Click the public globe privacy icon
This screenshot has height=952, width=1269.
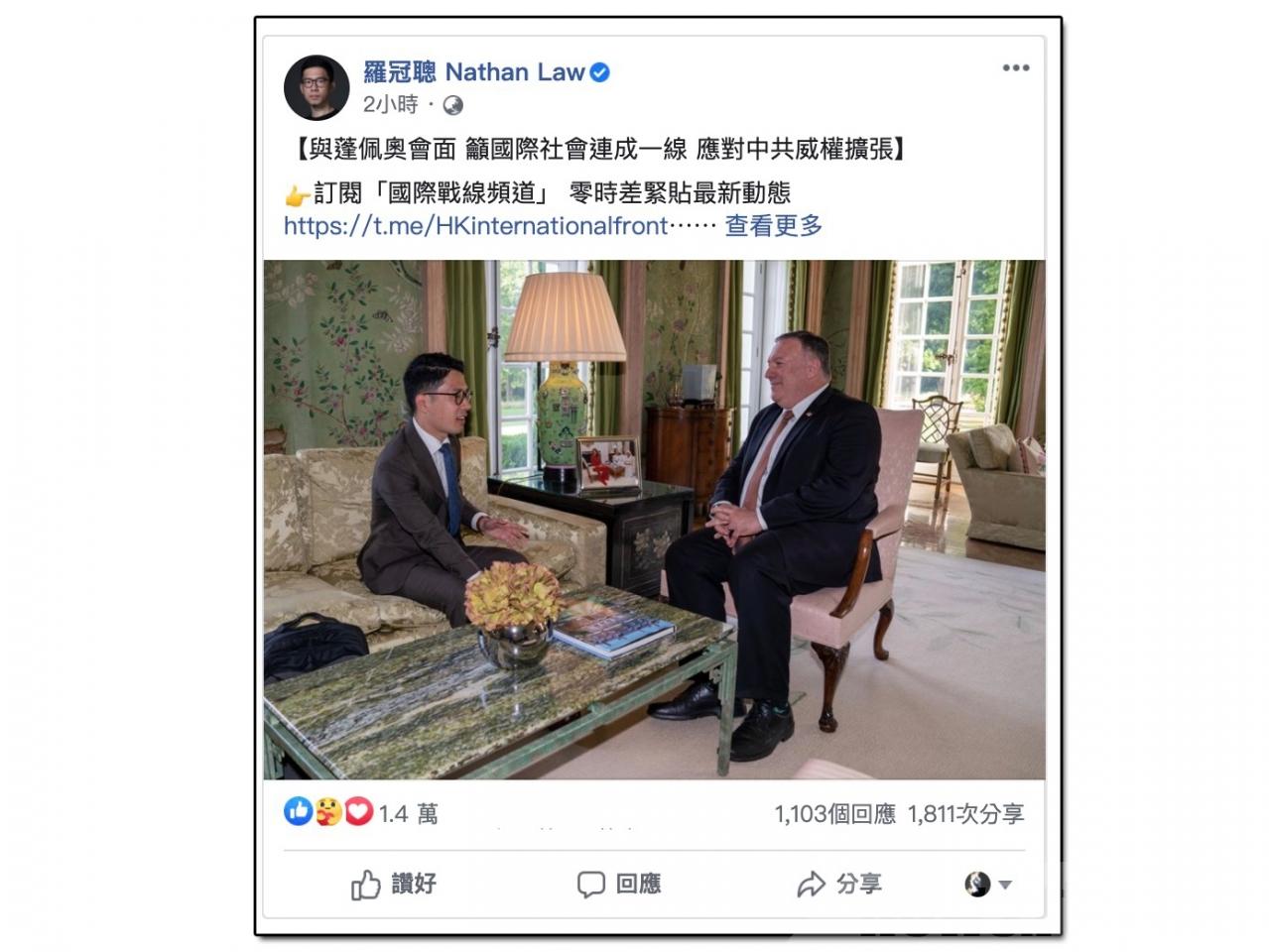(x=452, y=105)
